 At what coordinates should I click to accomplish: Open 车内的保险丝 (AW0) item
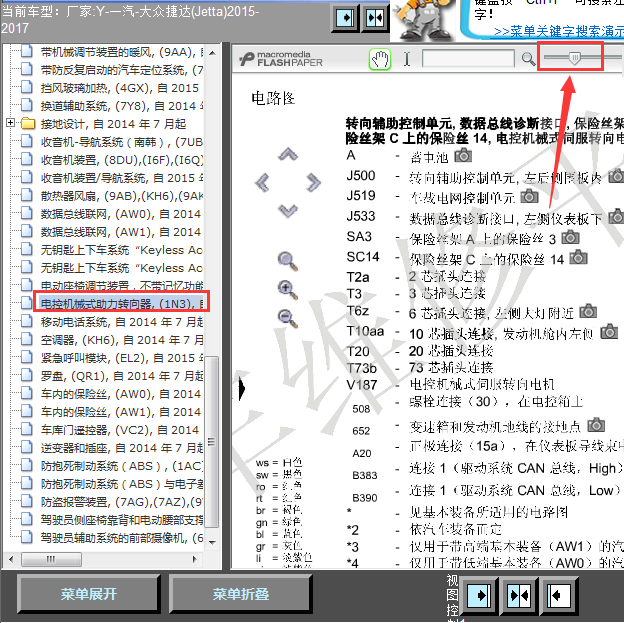[x=121, y=394]
